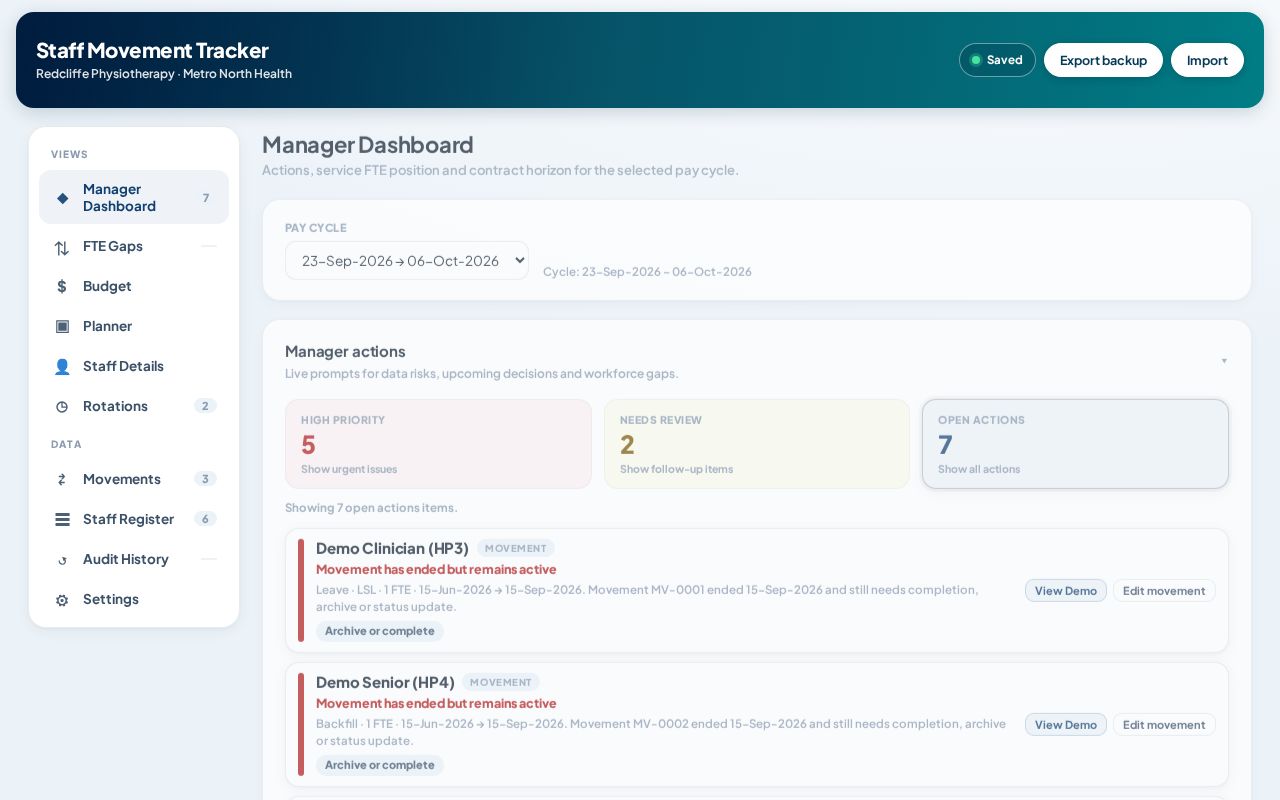Click the Movements count badge 3
The width and height of the screenshot is (1280, 800).
[205, 479]
